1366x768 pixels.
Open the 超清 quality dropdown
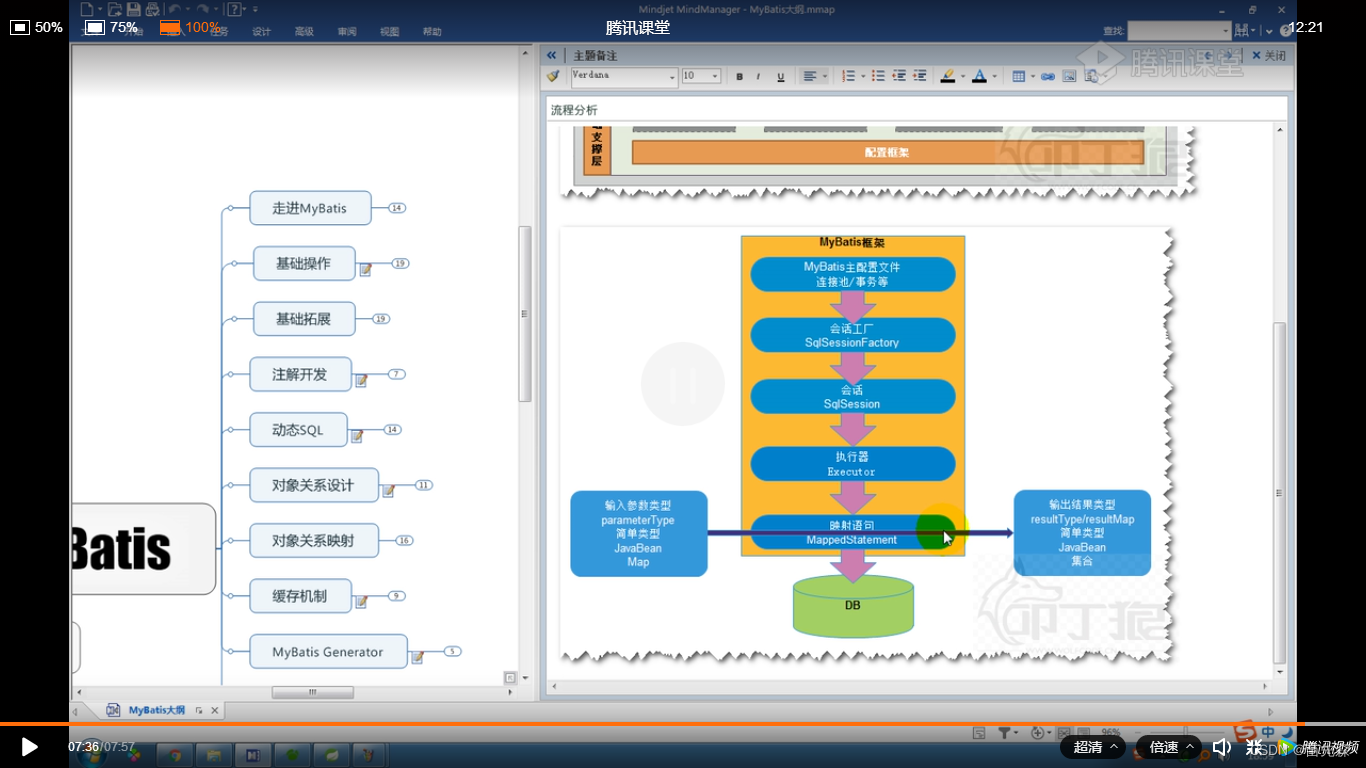[x=1095, y=747]
